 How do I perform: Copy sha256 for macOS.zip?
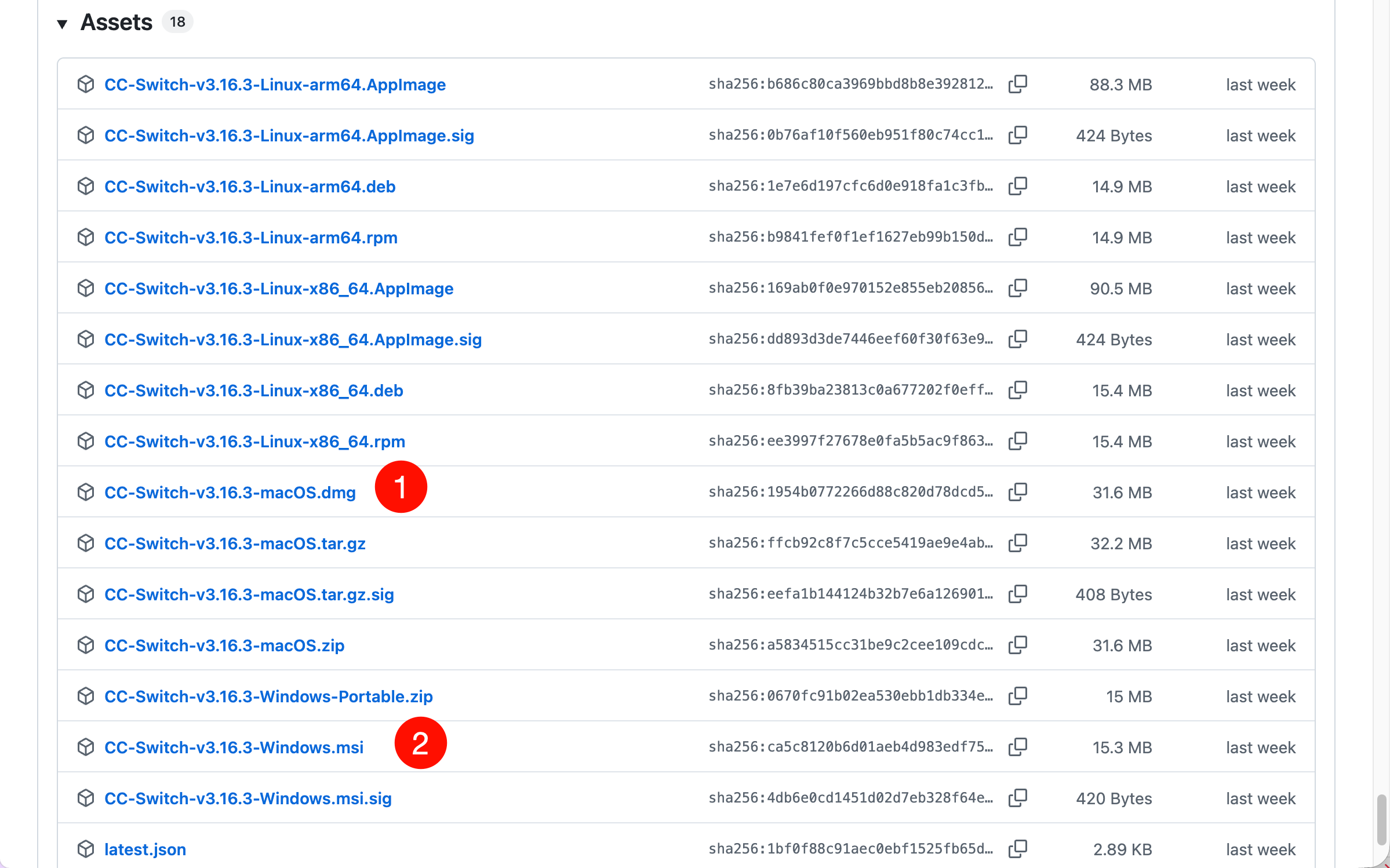(1017, 645)
